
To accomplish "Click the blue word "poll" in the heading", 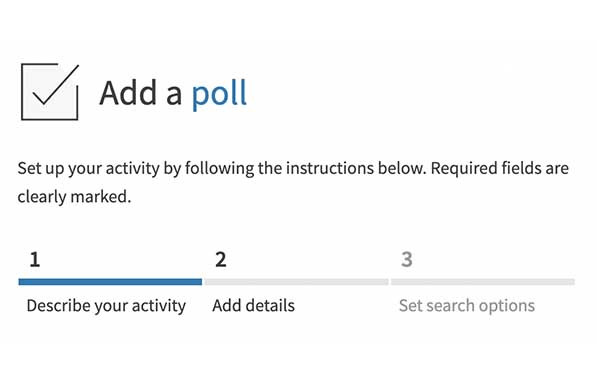I will 219,94.
